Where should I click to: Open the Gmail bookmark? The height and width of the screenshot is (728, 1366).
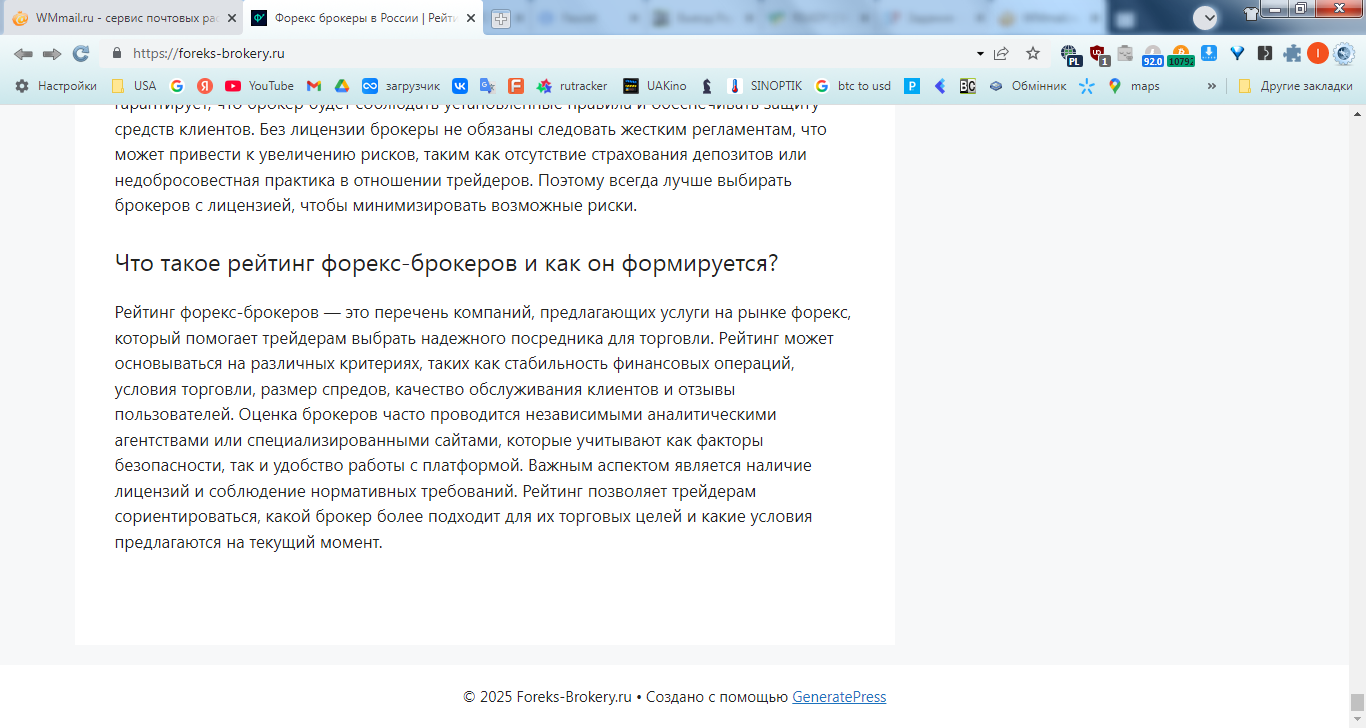click(314, 86)
